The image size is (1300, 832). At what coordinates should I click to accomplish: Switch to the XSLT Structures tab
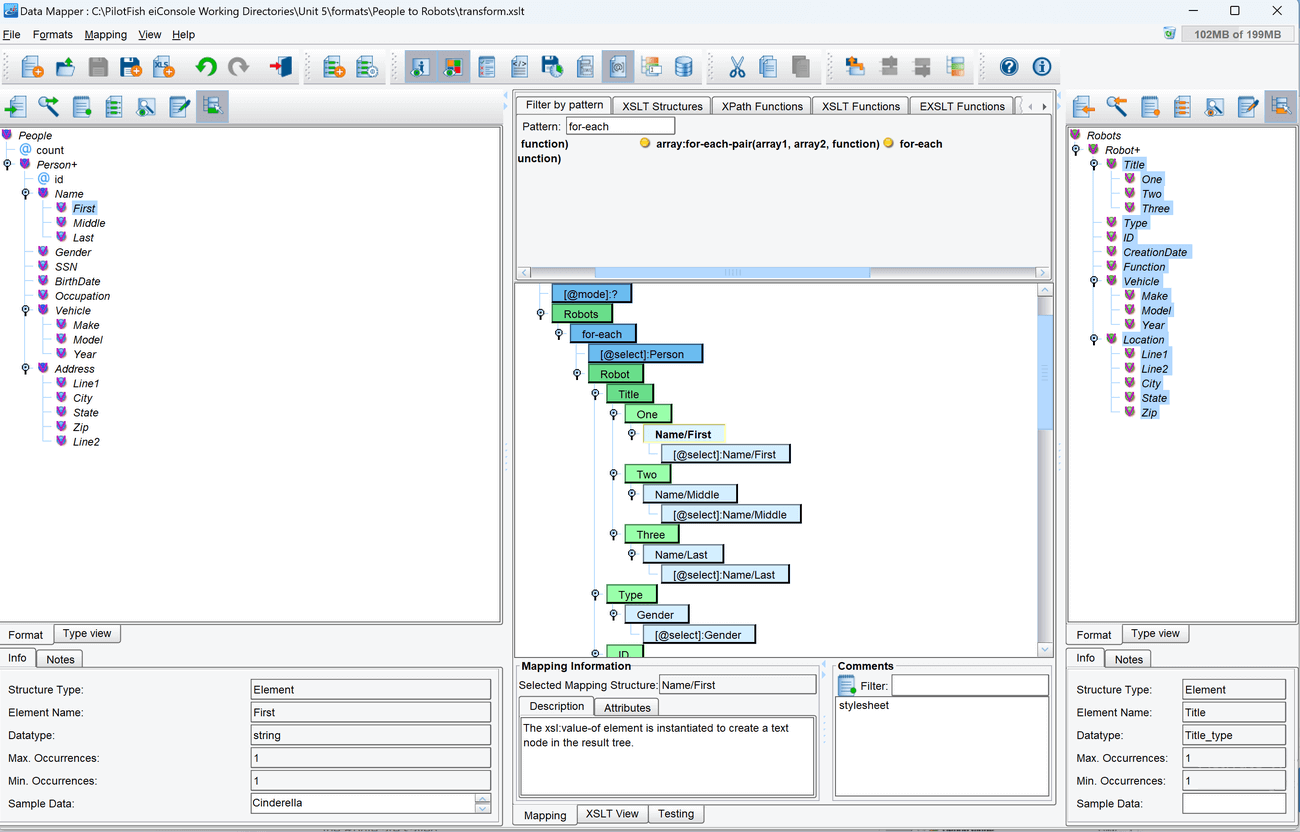click(662, 106)
